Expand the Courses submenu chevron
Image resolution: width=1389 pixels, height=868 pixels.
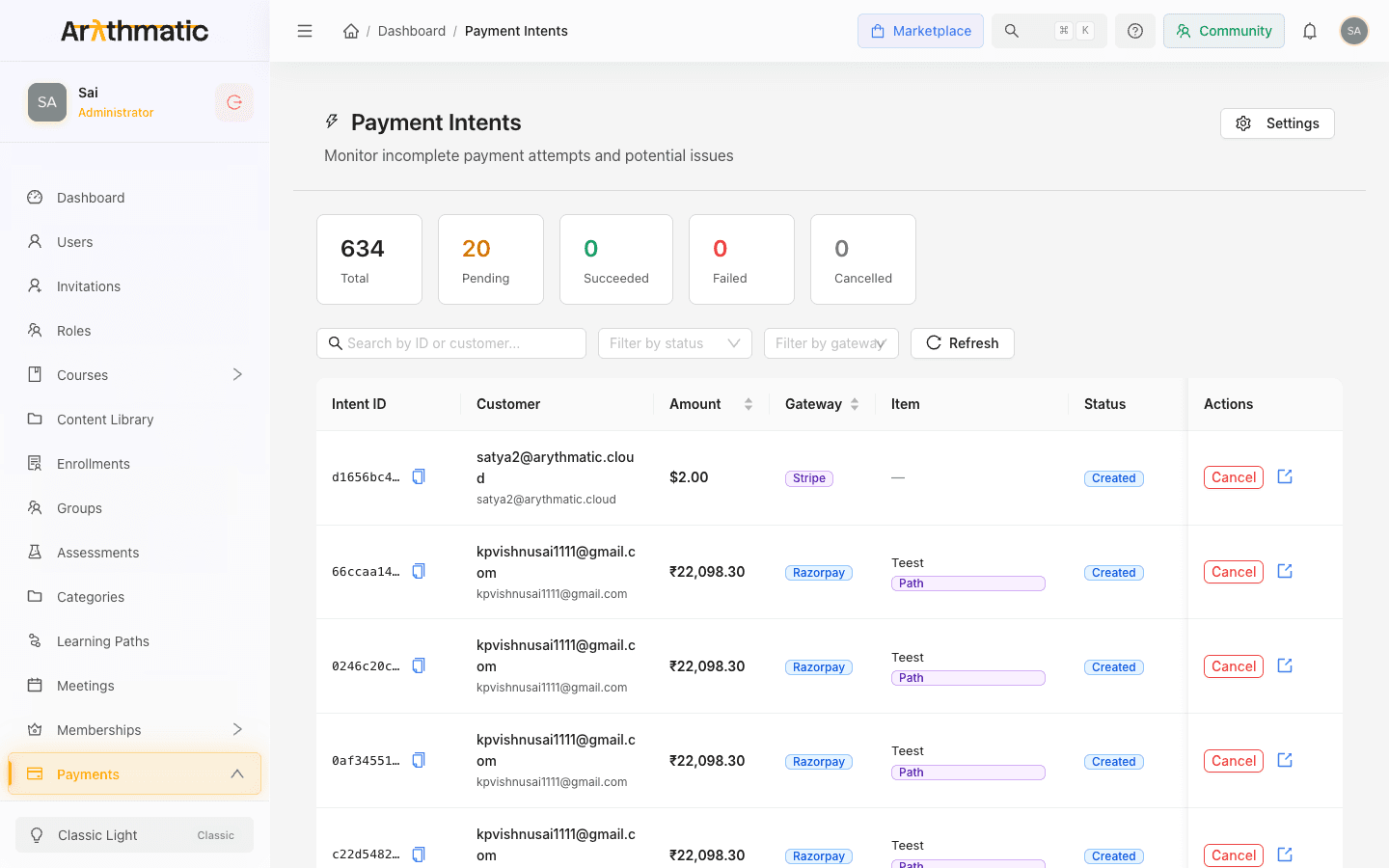[237, 374]
